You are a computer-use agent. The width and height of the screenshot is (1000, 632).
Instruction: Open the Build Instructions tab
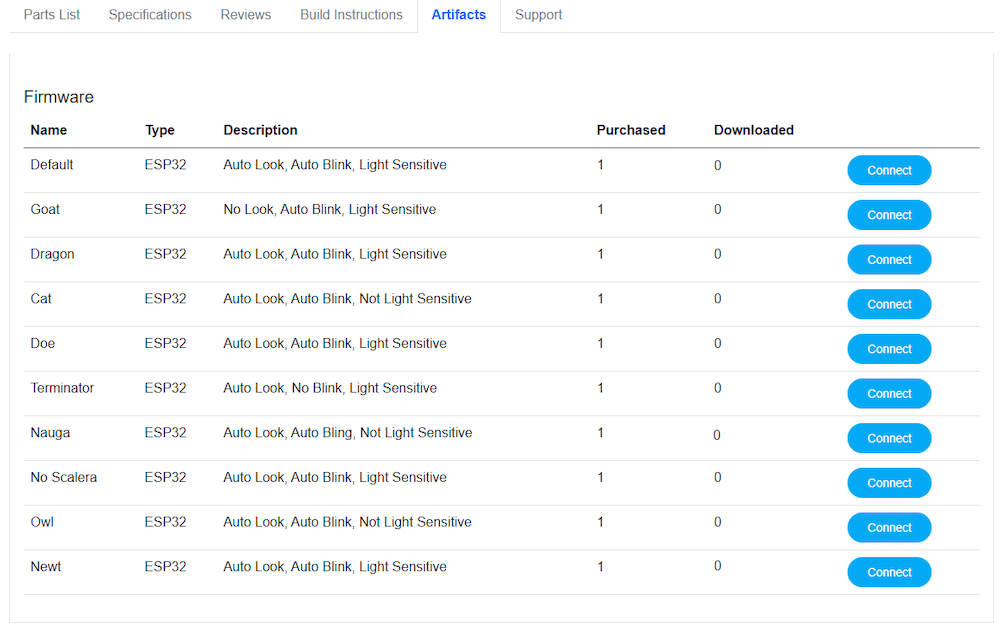coord(351,15)
